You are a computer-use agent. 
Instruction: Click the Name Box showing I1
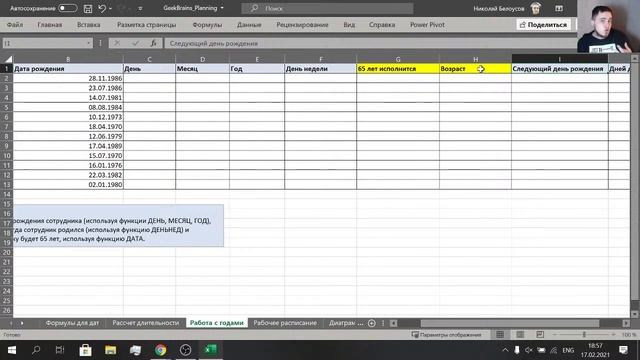pyautogui.click(x=44, y=43)
